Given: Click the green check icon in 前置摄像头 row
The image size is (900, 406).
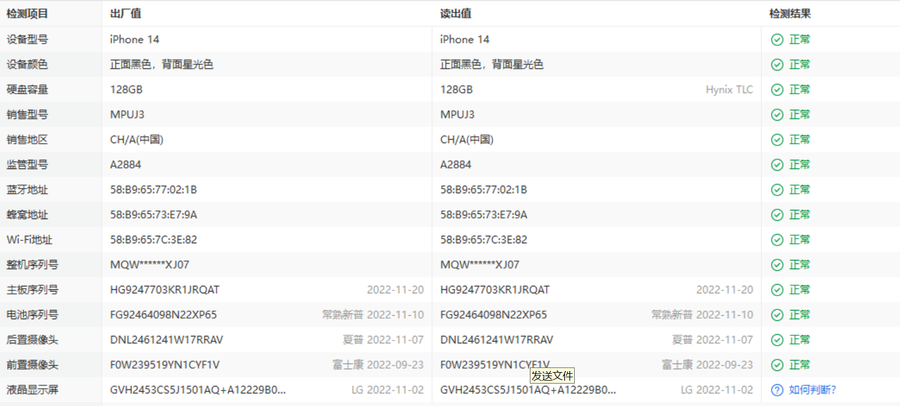Looking at the screenshot, I should (x=777, y=365).
